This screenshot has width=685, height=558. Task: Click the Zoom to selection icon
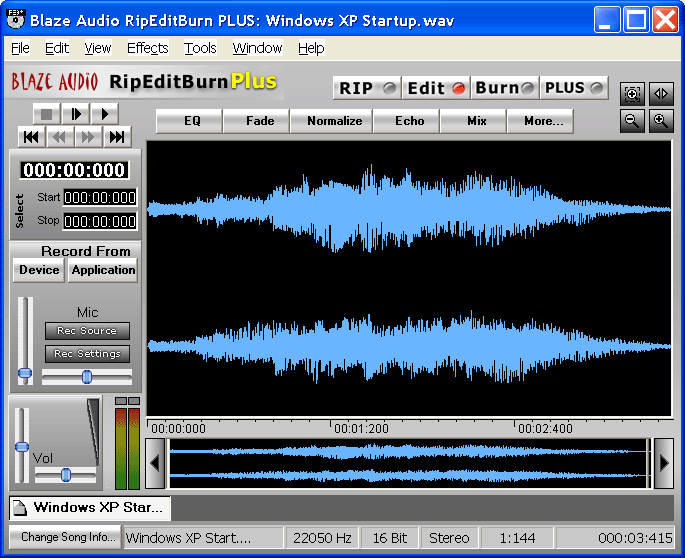point(632,94)
